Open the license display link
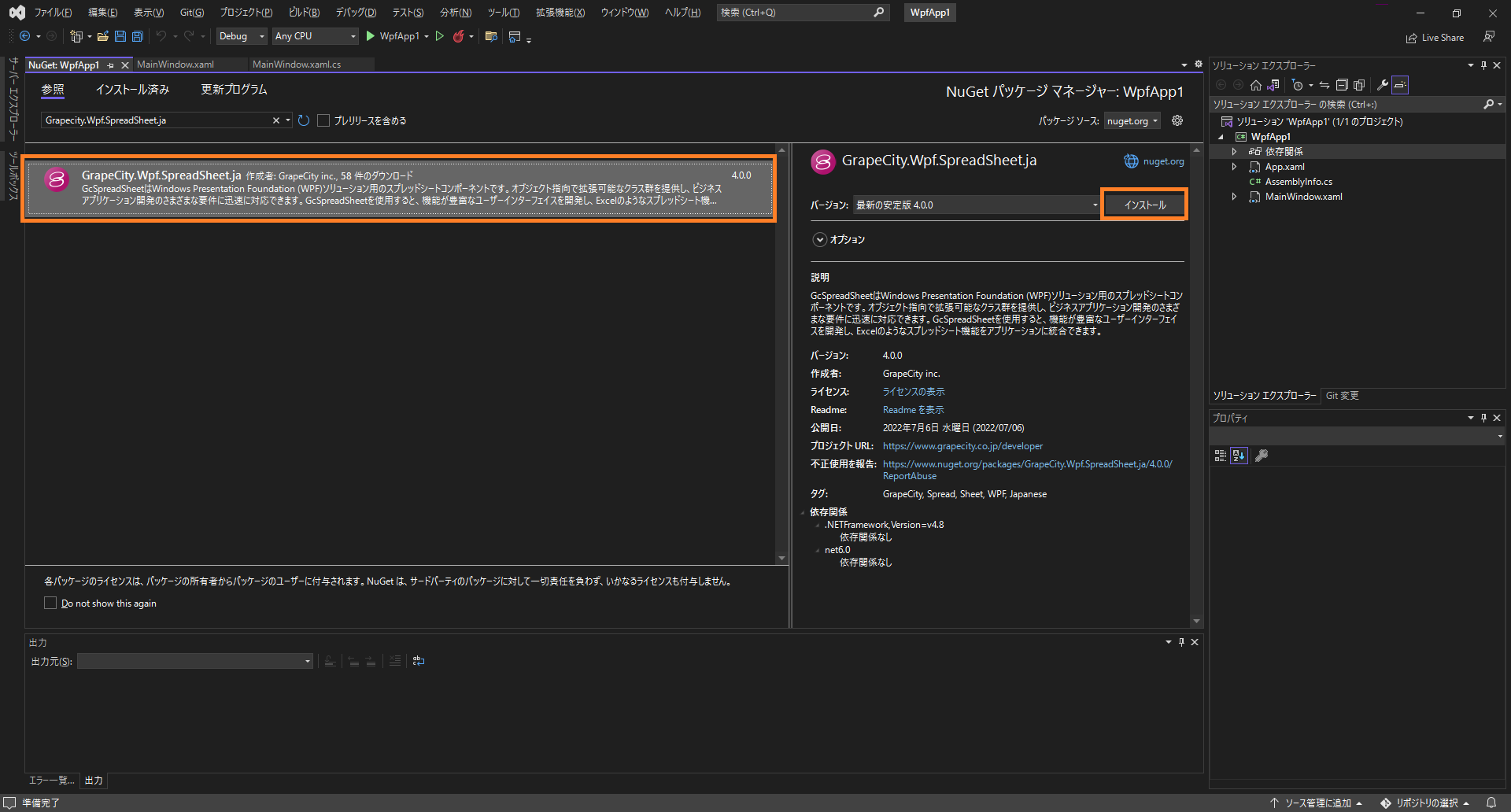The height and width of the screenshot is (812, 1511). pos(914,392)
